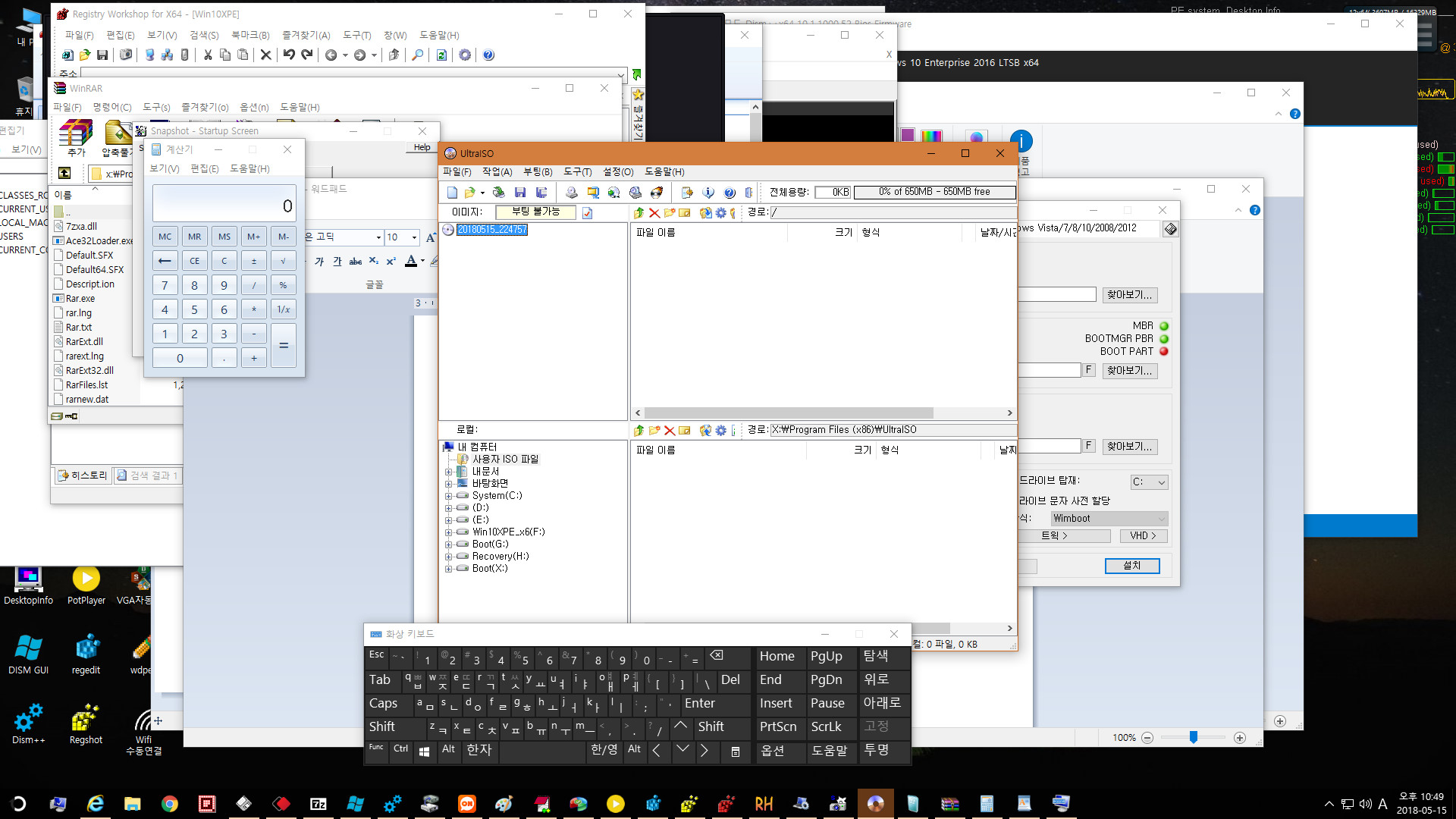Toggle ScrLk key on the on-screen keyboard

[830, 727]
